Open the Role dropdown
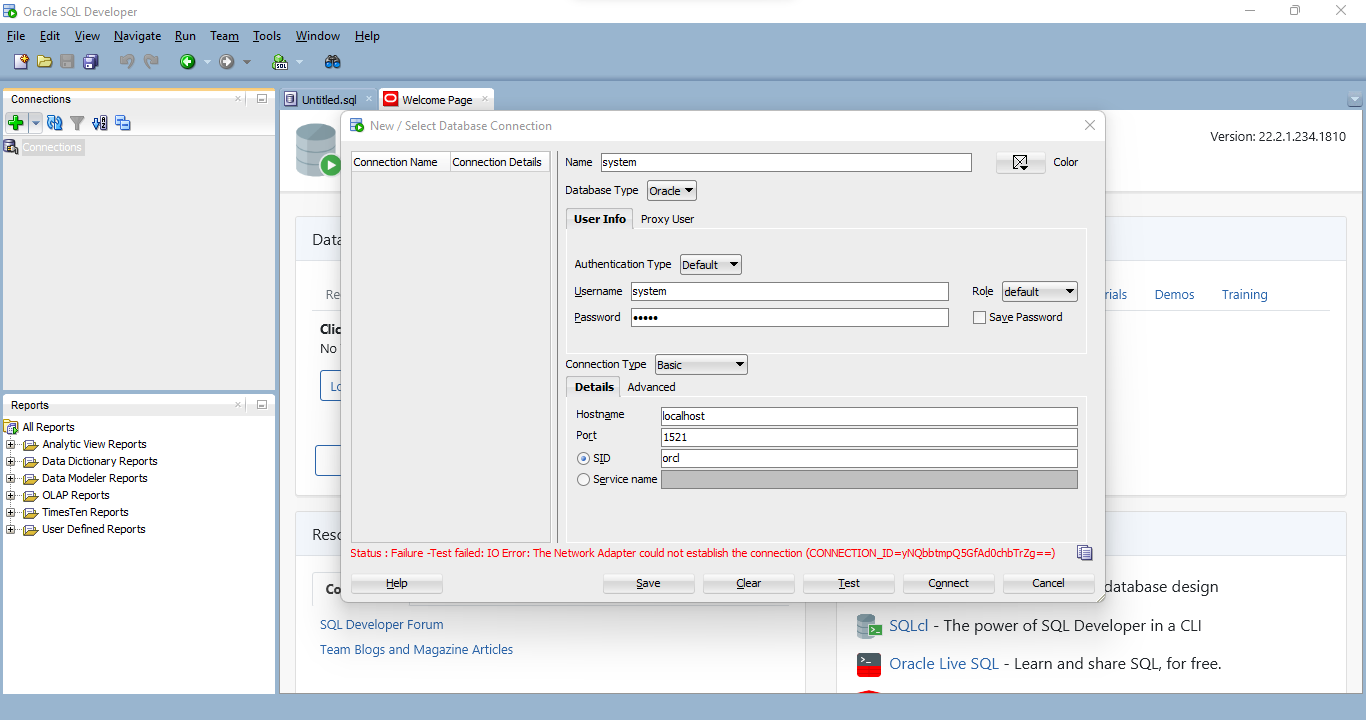The height and width of the screenshot is (720, 1366). [1040, 292]
